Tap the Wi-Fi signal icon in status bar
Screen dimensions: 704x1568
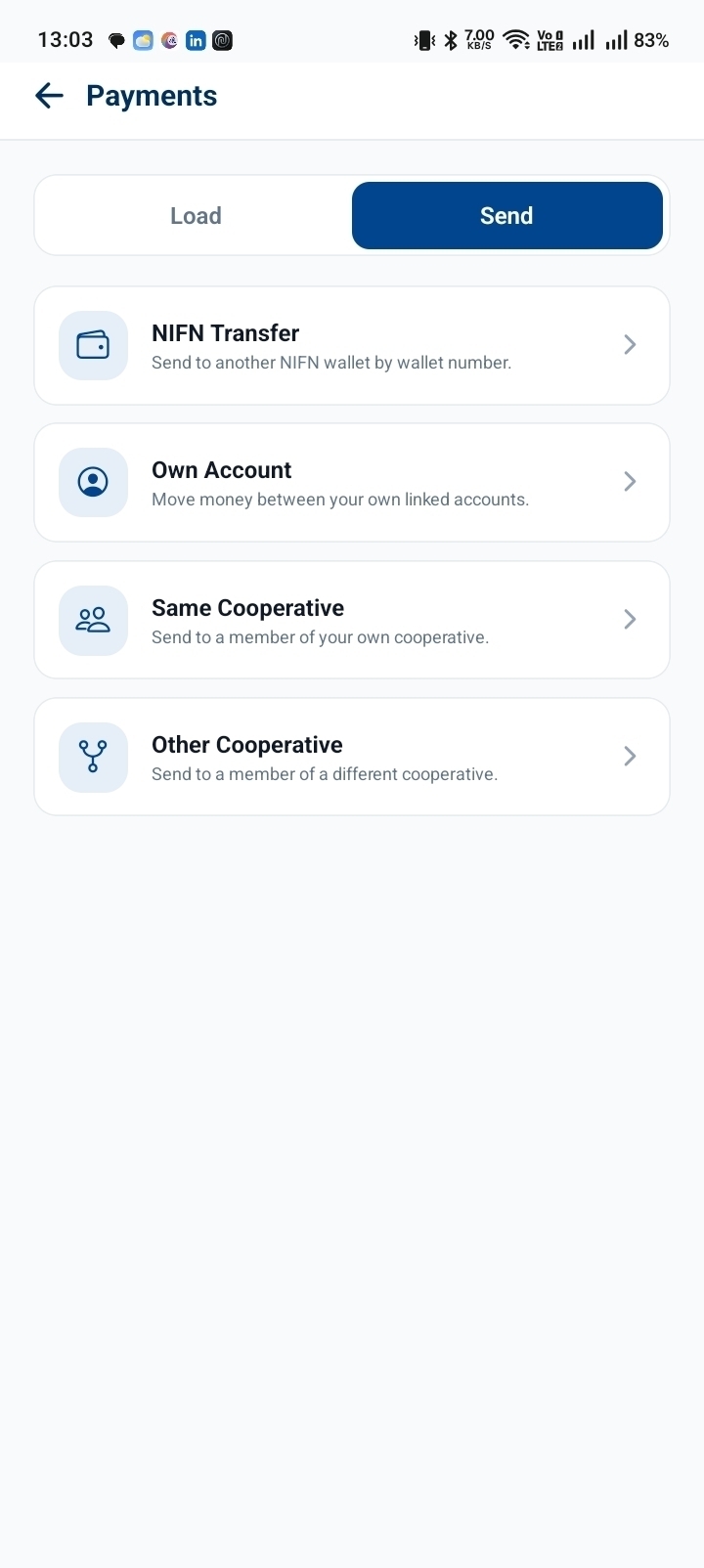(x=516, y=40)
